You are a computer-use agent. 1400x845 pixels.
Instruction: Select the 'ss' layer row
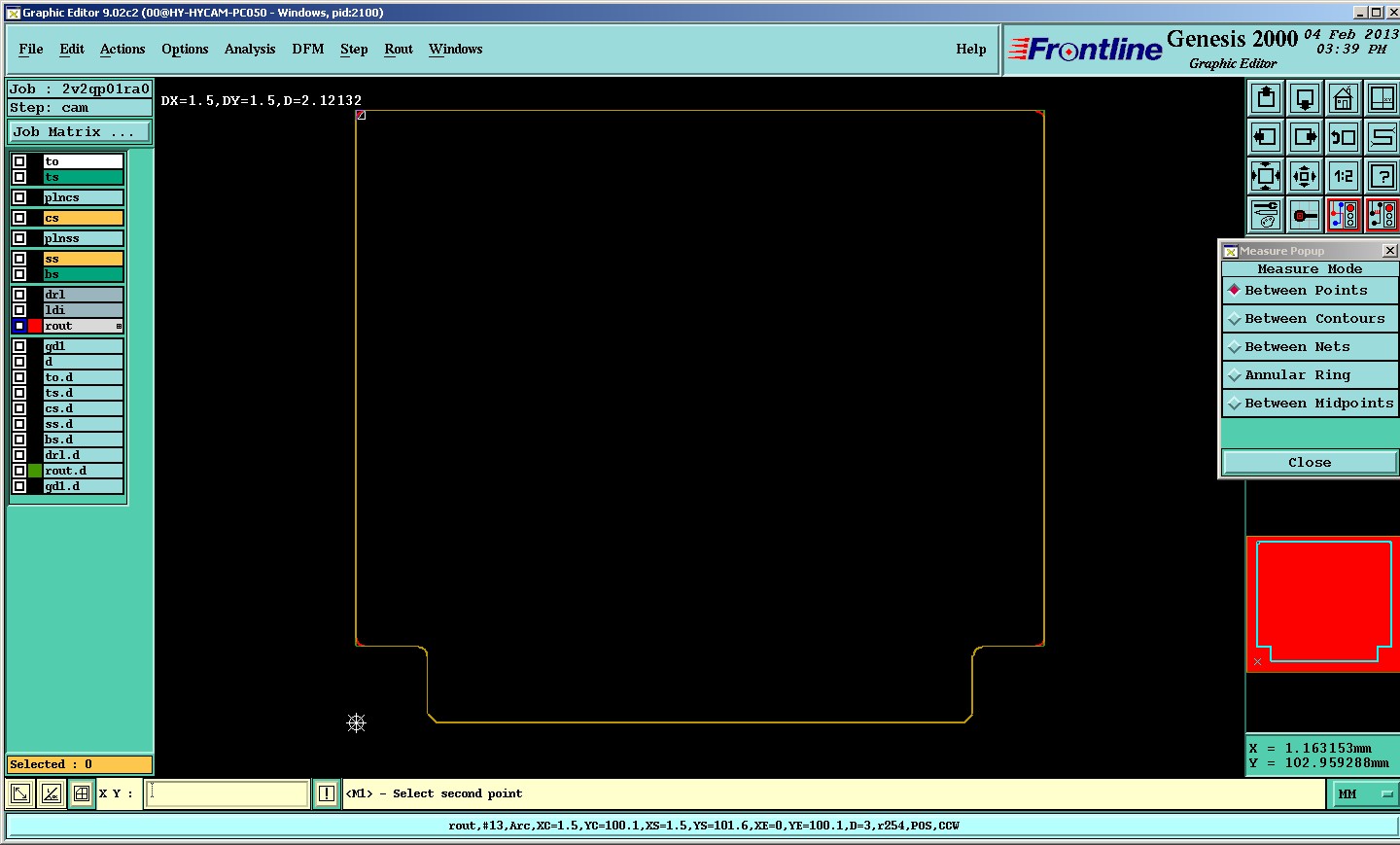[x=84, y=259]
